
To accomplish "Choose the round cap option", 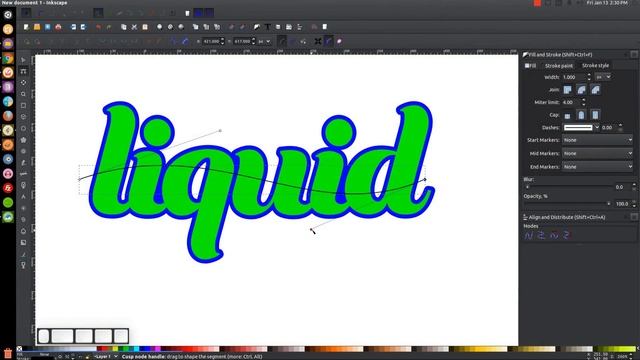I will tap(581, 115).
